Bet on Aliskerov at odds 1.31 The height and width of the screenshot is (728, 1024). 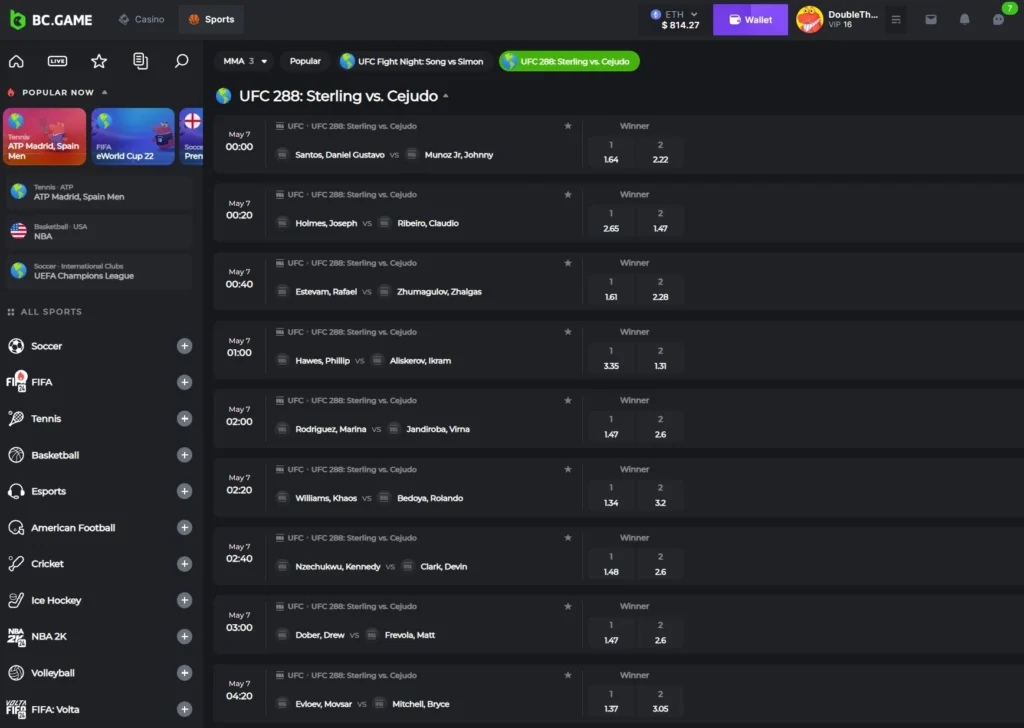click(660, 358)
